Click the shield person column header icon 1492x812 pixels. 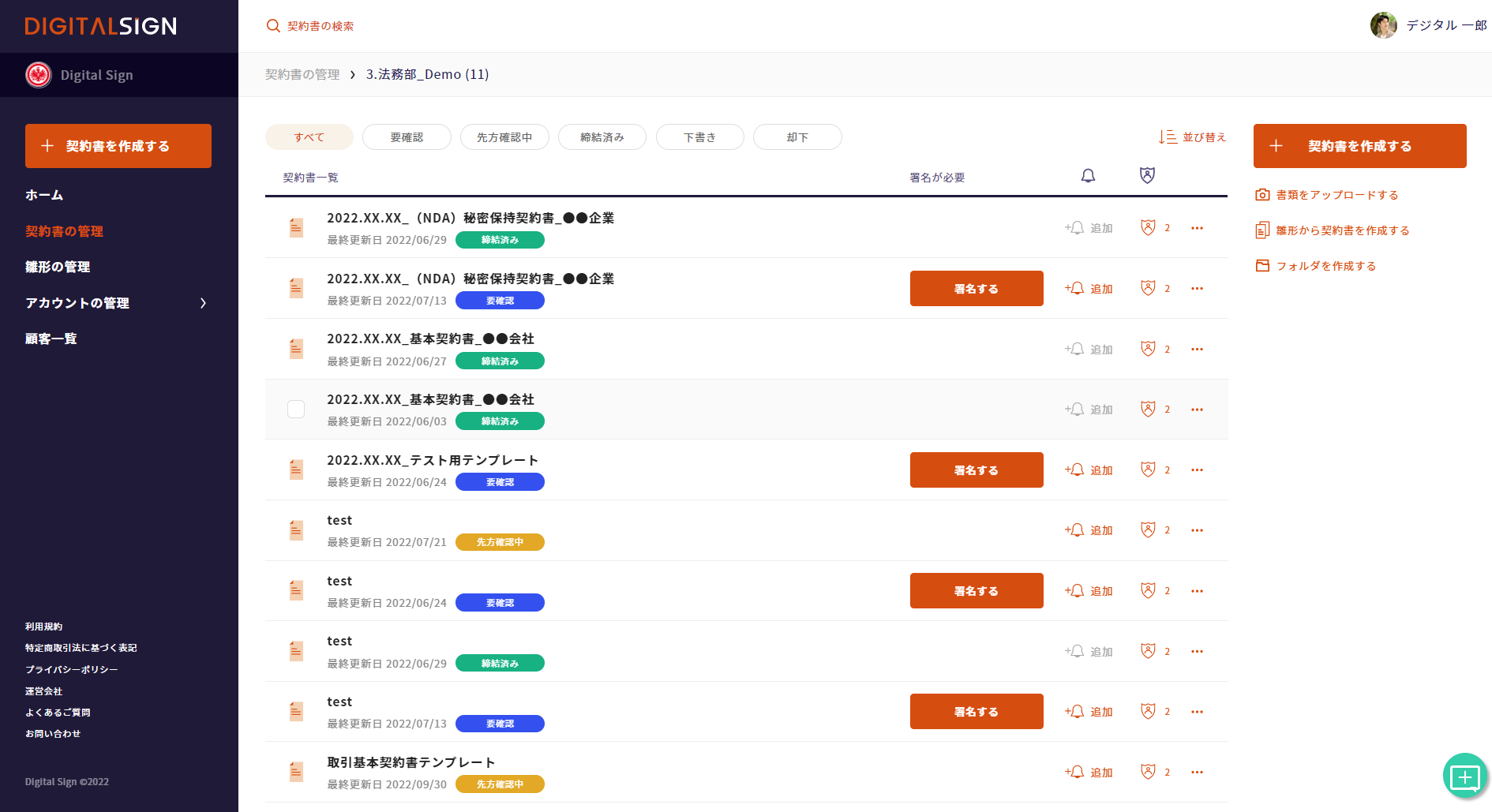[1147, 175]
